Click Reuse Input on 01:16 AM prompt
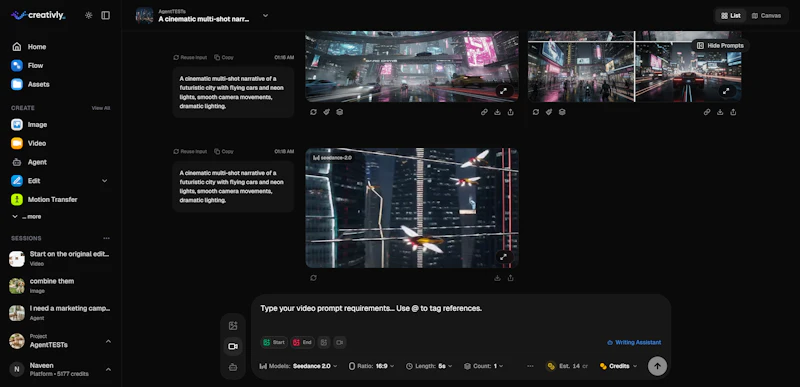 190,58
